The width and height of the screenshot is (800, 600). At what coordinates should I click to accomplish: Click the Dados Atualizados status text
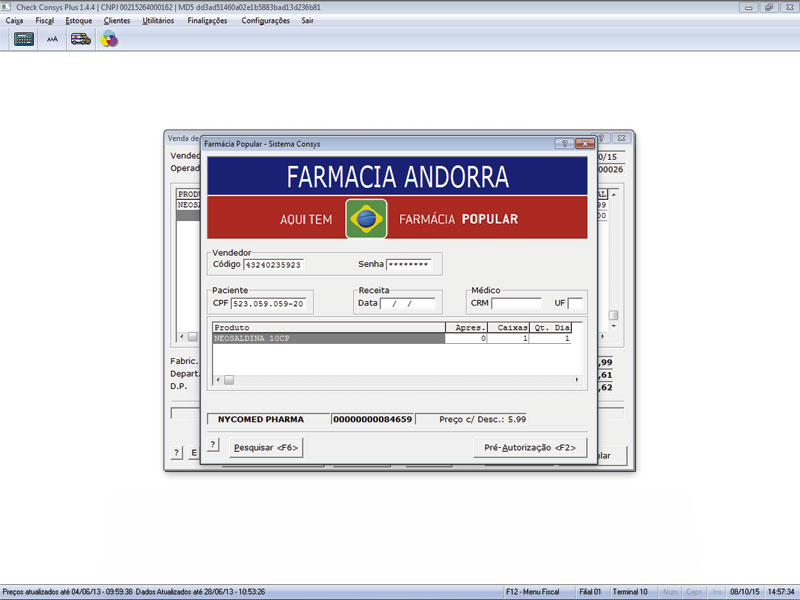coord(201,592)
